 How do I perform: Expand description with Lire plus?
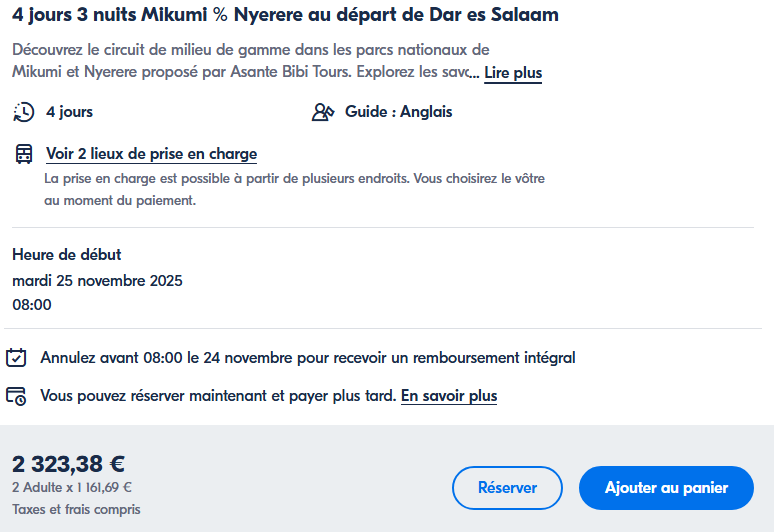tap(513, 73)
